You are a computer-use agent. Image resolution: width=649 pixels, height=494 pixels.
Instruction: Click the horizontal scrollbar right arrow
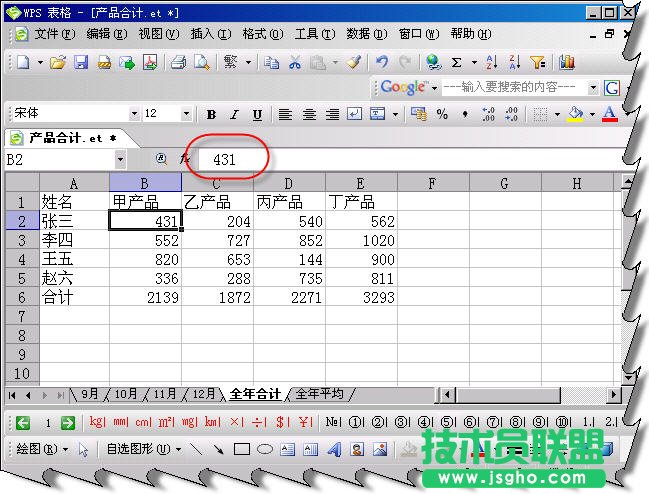614,395
